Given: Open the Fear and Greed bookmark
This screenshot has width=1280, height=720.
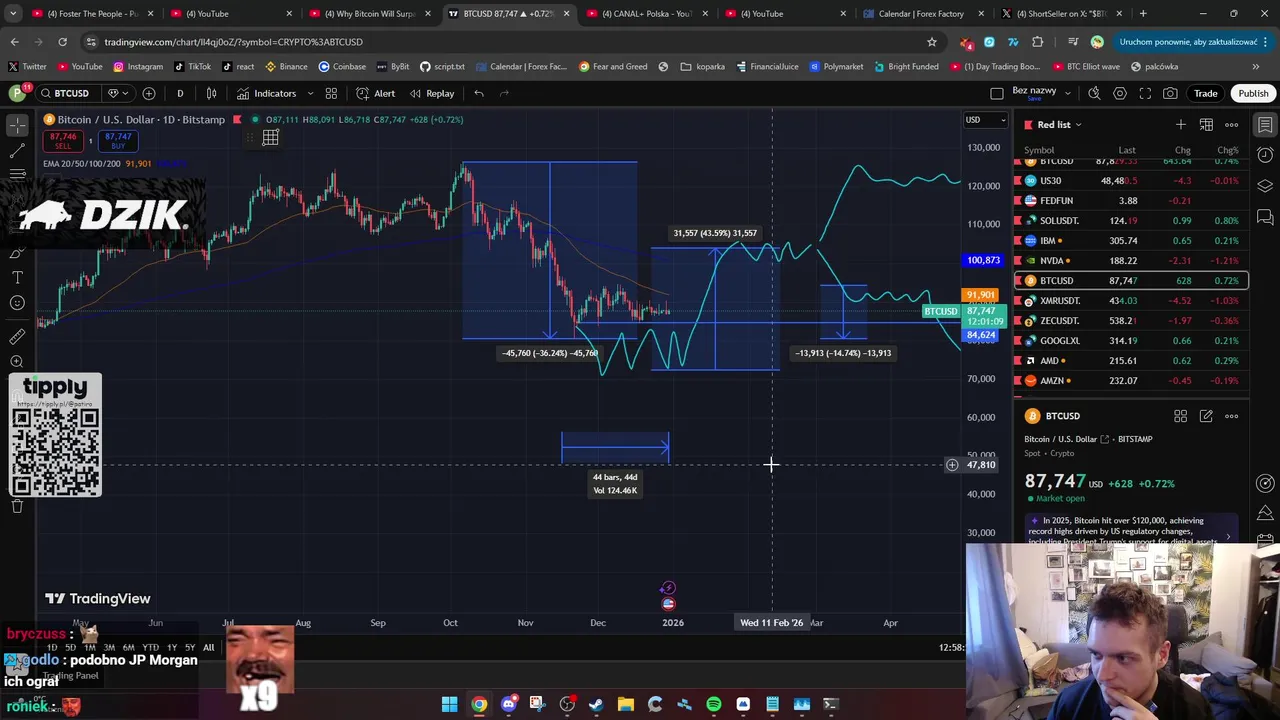Looking at the screenshot, I should [611, 67].
